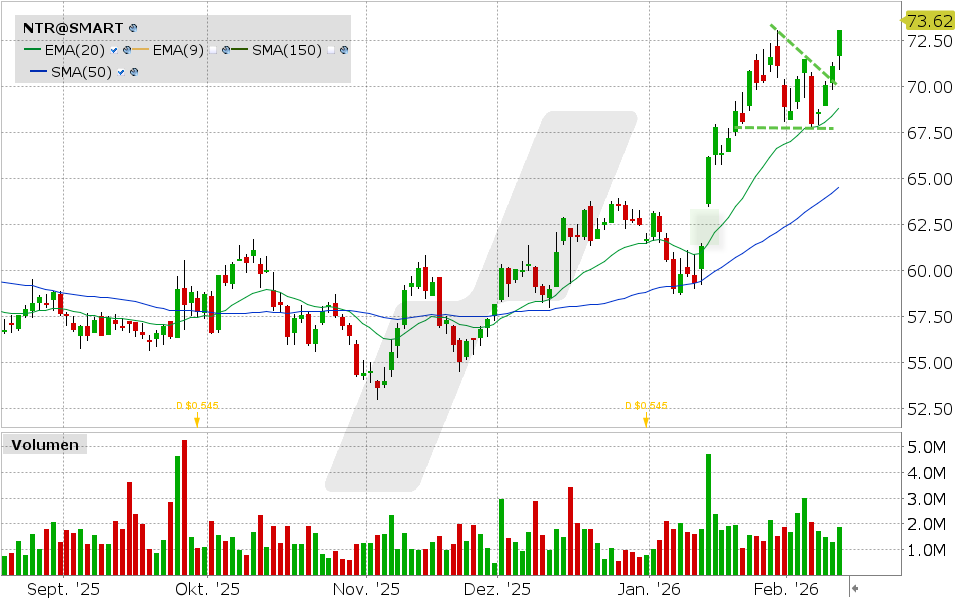Click the 73.62 last price label
The width and height of the screenshot is (960, 600).
(930, 18)
